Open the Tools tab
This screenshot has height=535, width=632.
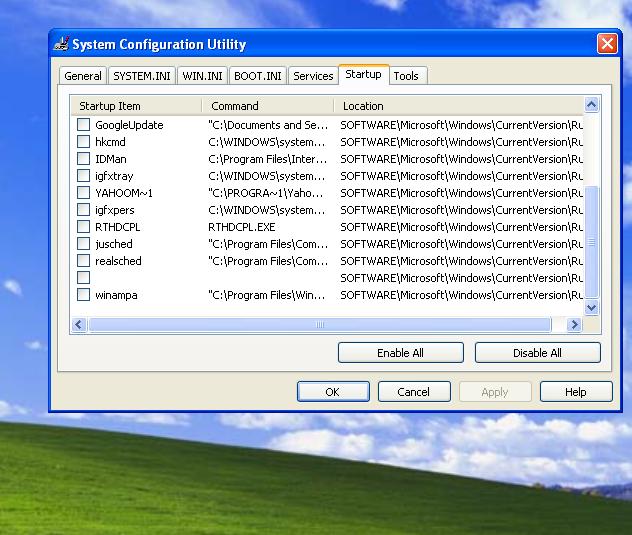(406, 76)
